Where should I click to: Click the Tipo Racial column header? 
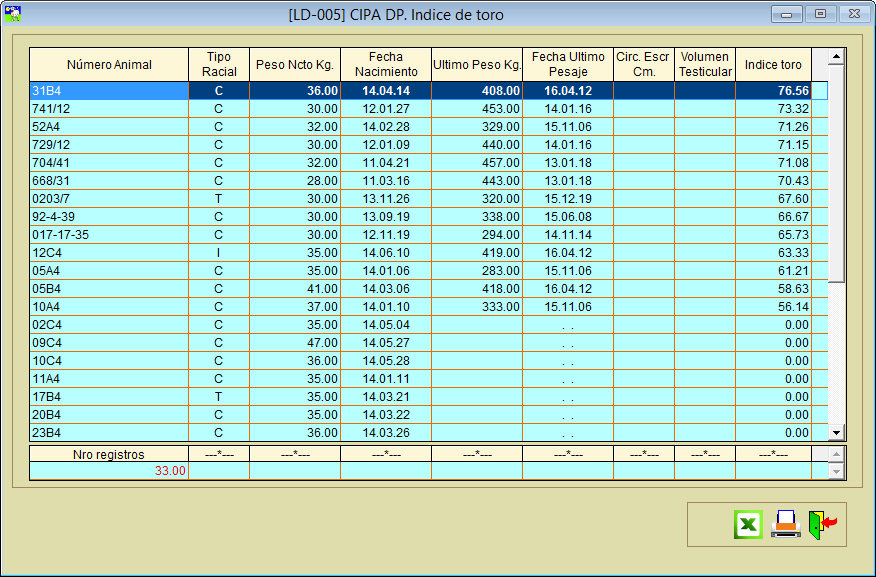click(218, 65)
